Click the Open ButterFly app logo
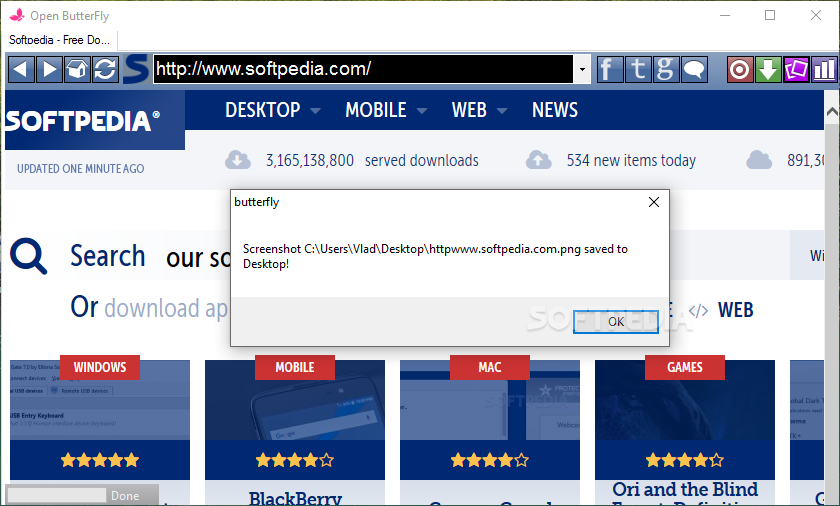The width and height of the screenshot is (840, 506). [x=17, y=15]
